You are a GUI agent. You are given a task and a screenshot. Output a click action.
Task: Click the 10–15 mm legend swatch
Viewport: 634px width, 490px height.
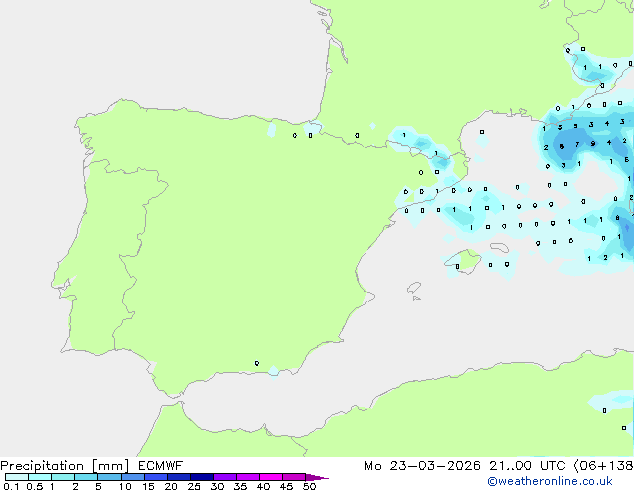tap(133, 477)
